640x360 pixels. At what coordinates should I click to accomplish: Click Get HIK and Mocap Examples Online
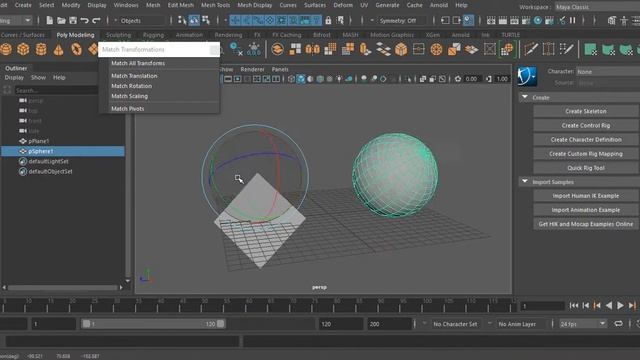(x=586, y=224)
